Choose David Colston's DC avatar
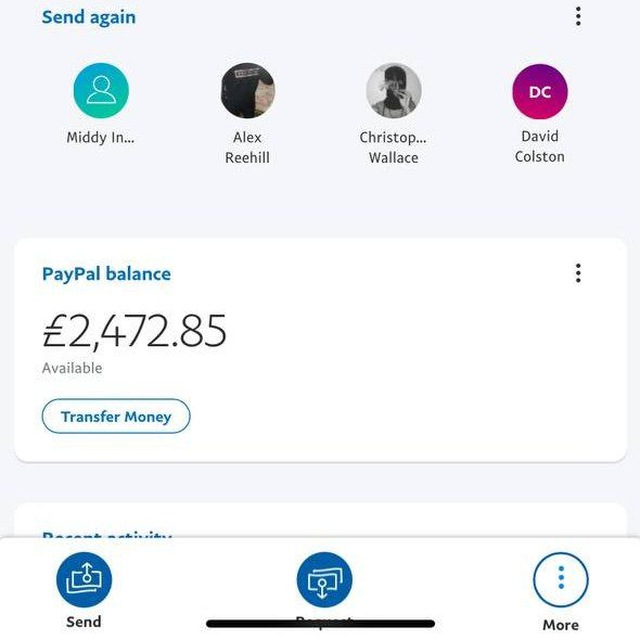The height and width of the screenshot is (640, 640). [539, 91]
